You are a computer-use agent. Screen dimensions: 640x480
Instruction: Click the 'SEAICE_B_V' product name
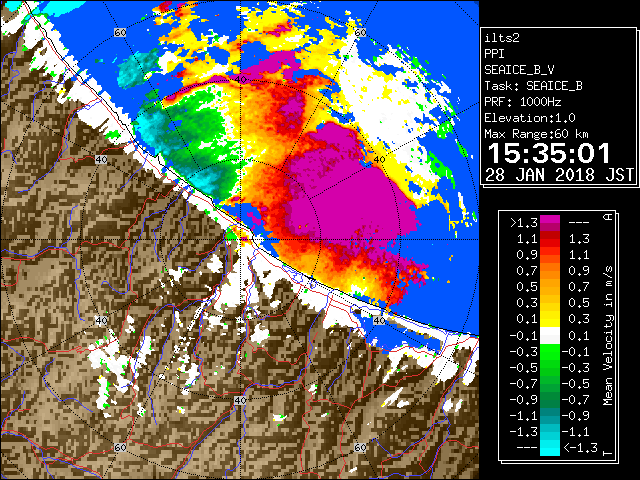pyautogui.click(x=519, y=70)
